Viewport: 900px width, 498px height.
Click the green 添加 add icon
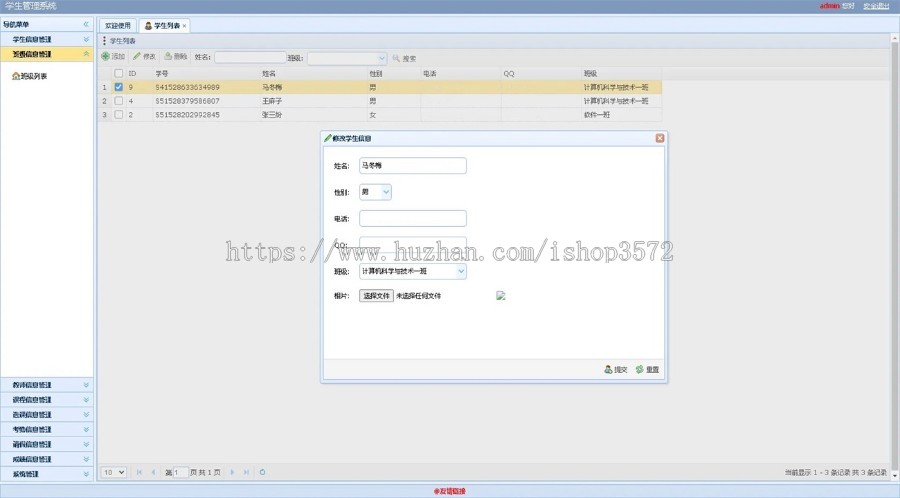[106, 56]
